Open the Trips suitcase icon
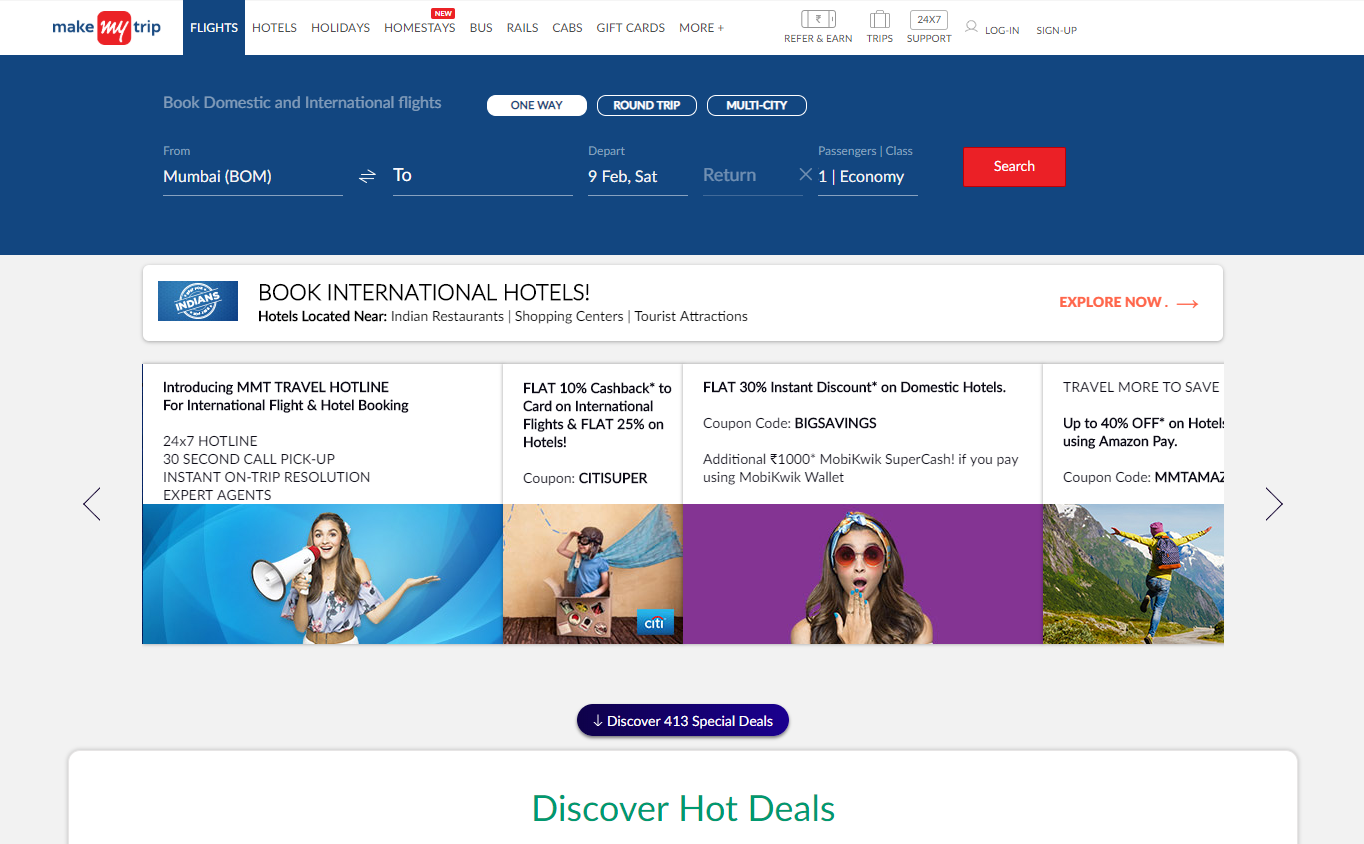The width and height of the screenshot is (1364, 844). tap(879, 20)
